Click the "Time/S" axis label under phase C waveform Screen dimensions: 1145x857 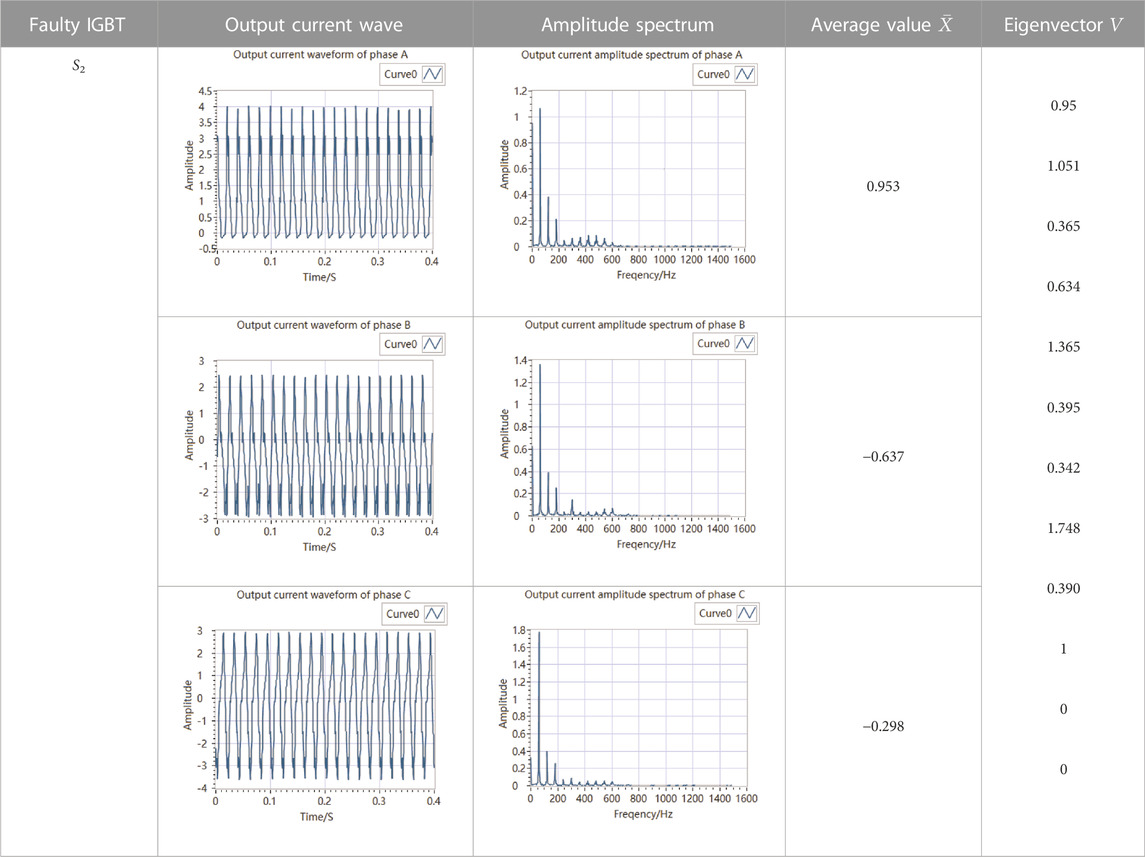(317, 817)
